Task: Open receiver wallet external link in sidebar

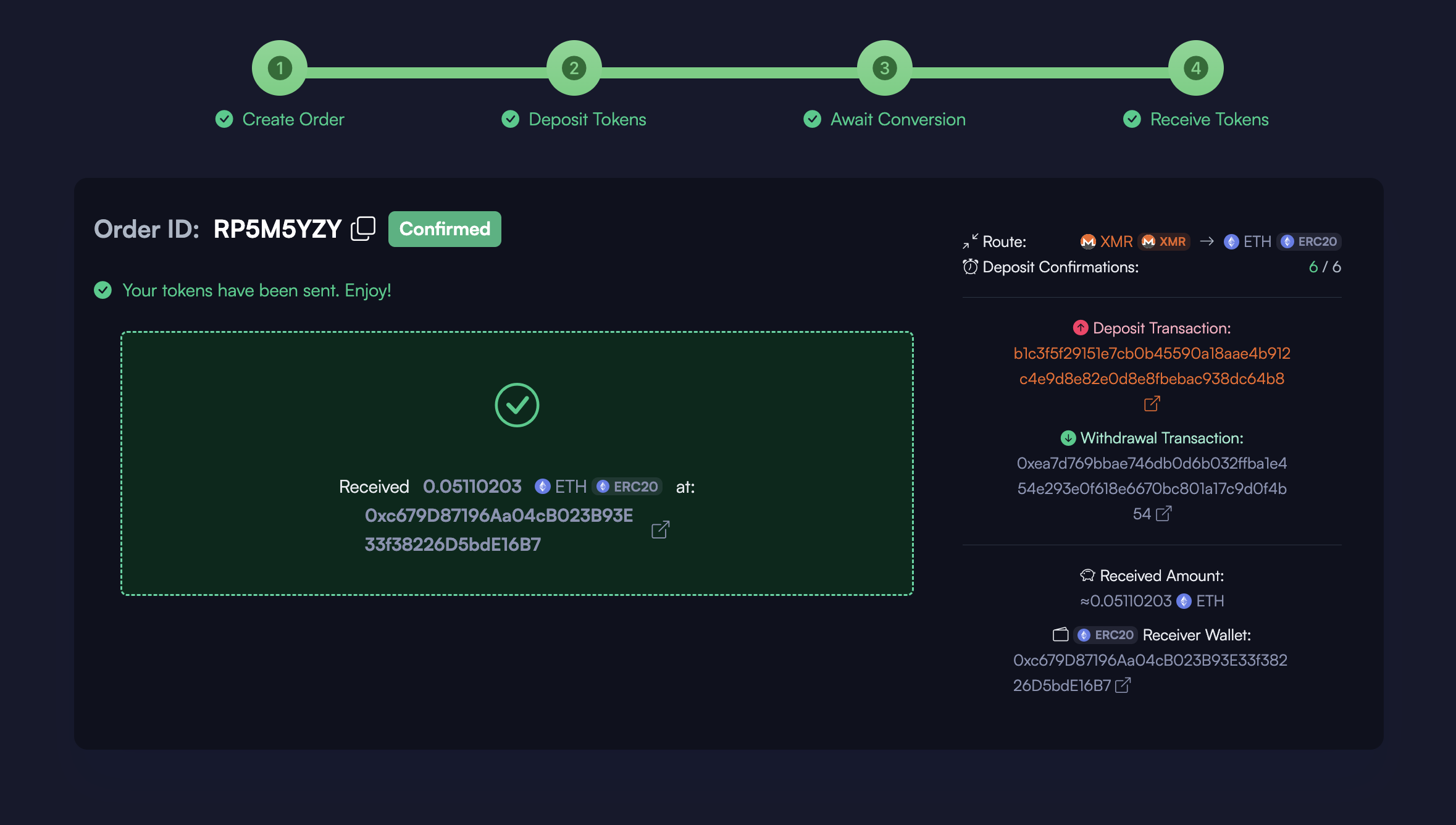Action: pyautogui.click(x=1123, y=685)
